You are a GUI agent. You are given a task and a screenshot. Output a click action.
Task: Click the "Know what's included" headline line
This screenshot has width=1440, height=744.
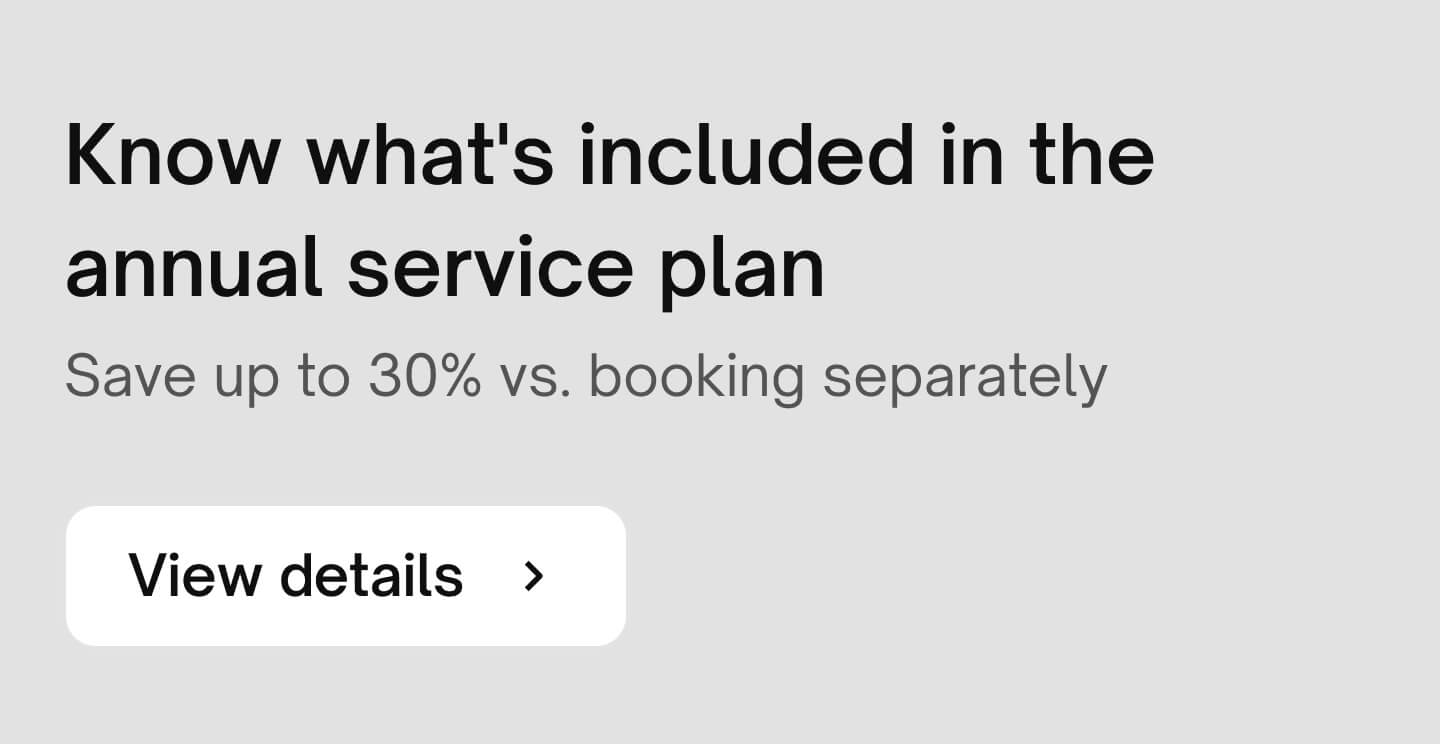click(x=610, y=155)
